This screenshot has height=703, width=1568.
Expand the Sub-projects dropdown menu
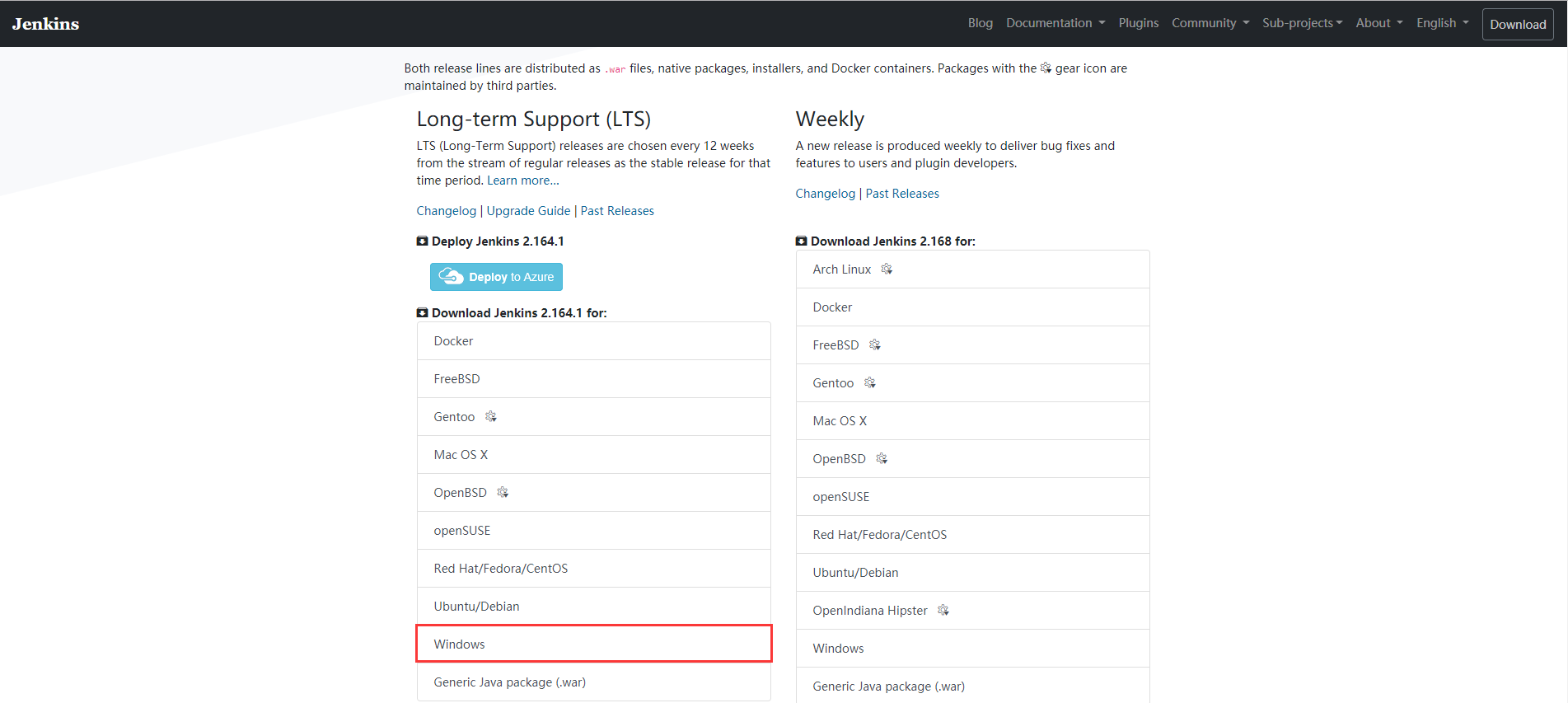click(1302, 23)
